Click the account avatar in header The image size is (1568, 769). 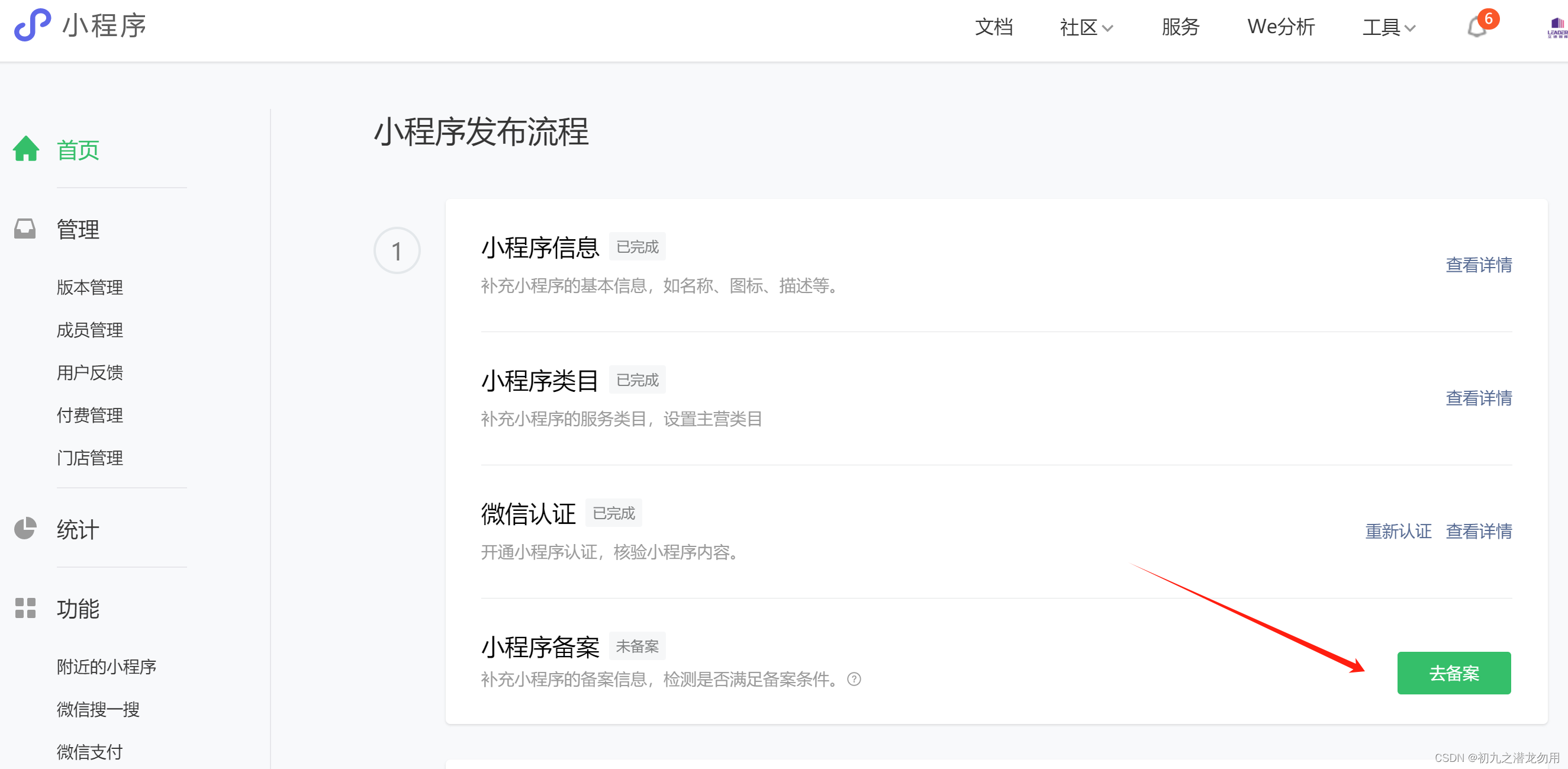coord(1557,27)
